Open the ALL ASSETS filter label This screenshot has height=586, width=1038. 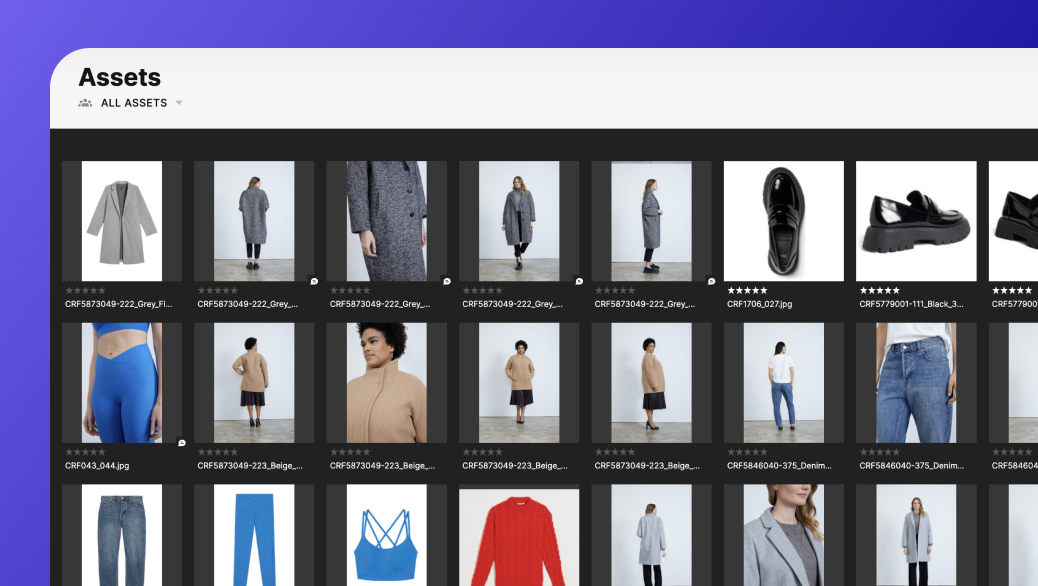point(133,103)
